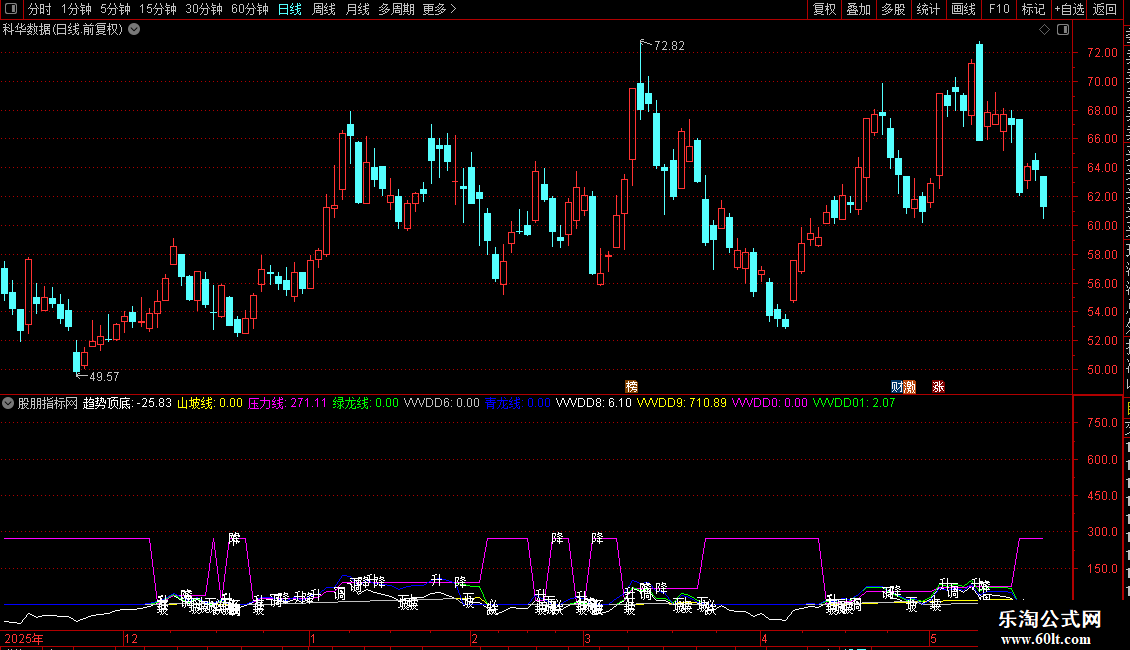Click month 12 on the time axis
Image resolution: width=1130 pixels, height=650 pixels.
click(130, 638)
